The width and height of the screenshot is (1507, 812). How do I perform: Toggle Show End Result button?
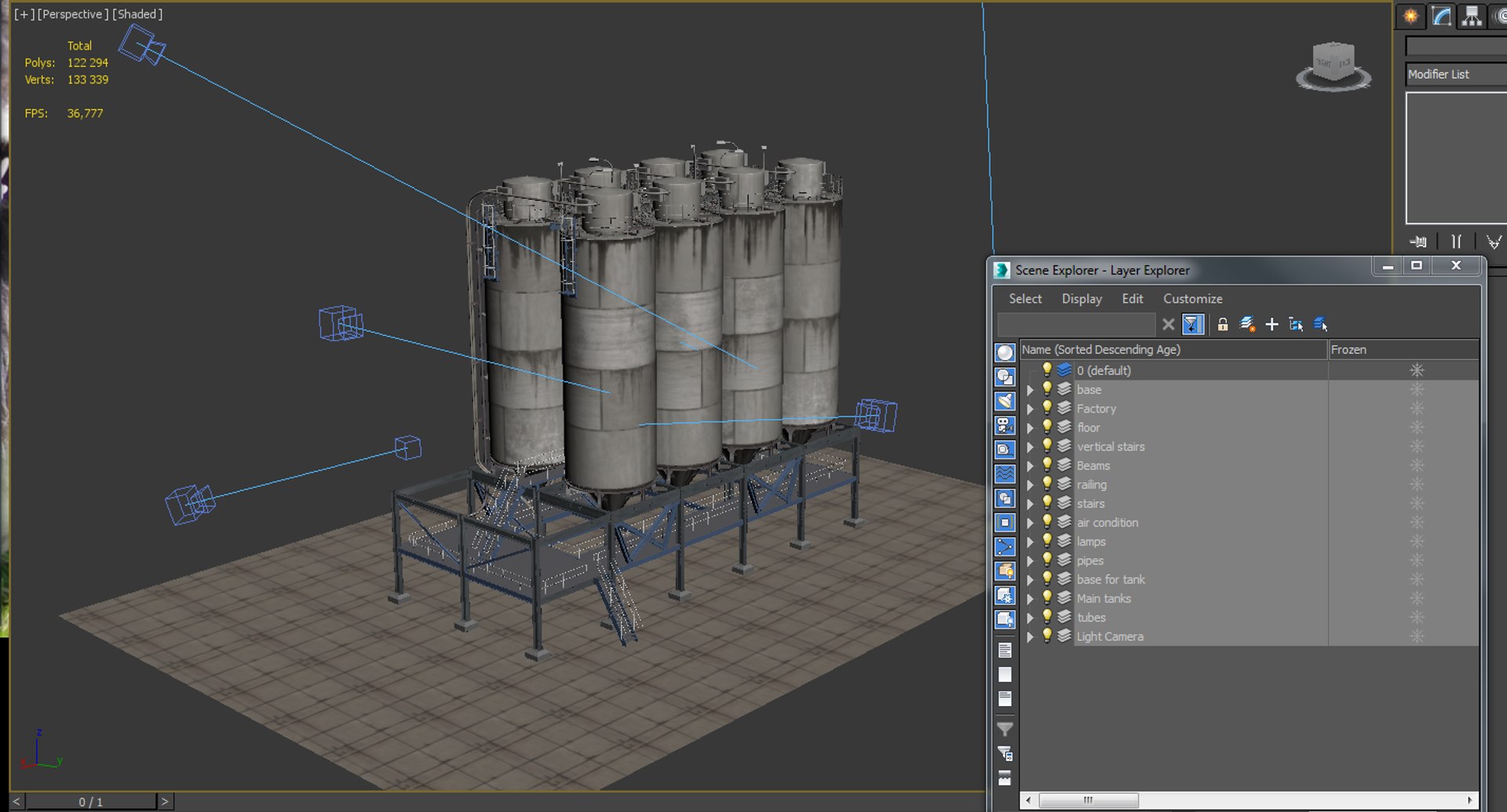1457,242
